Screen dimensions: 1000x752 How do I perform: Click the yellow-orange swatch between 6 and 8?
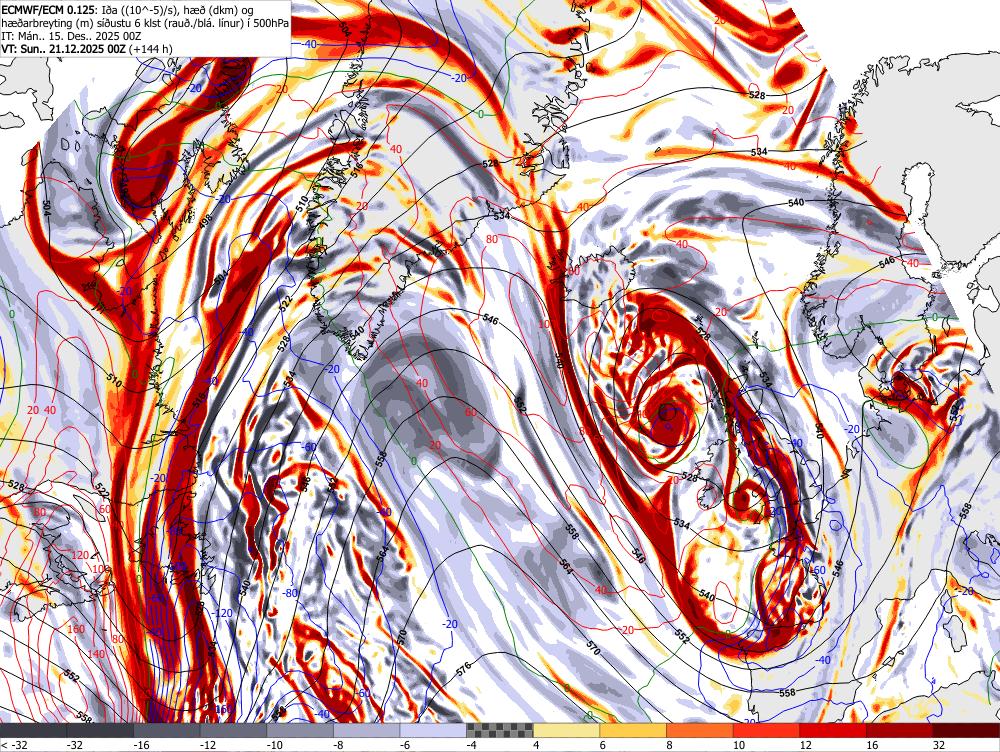(633, 730)
